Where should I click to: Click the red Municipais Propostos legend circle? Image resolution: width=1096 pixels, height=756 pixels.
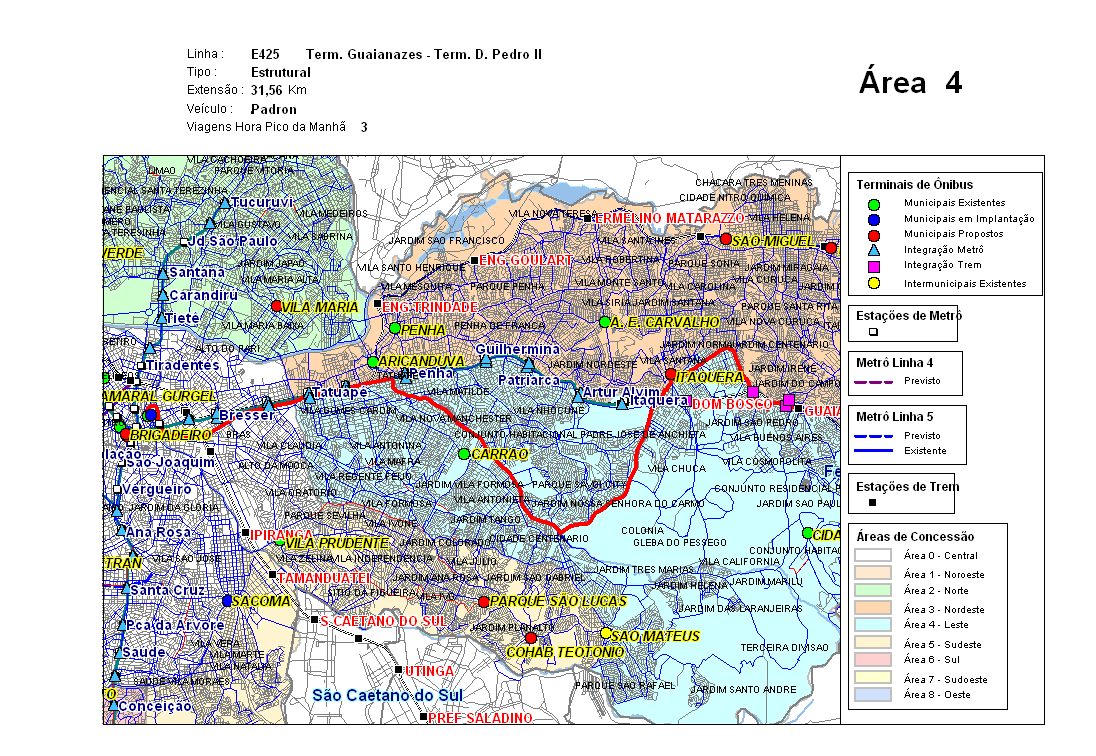pyautogui.click(x=874, y=235)
